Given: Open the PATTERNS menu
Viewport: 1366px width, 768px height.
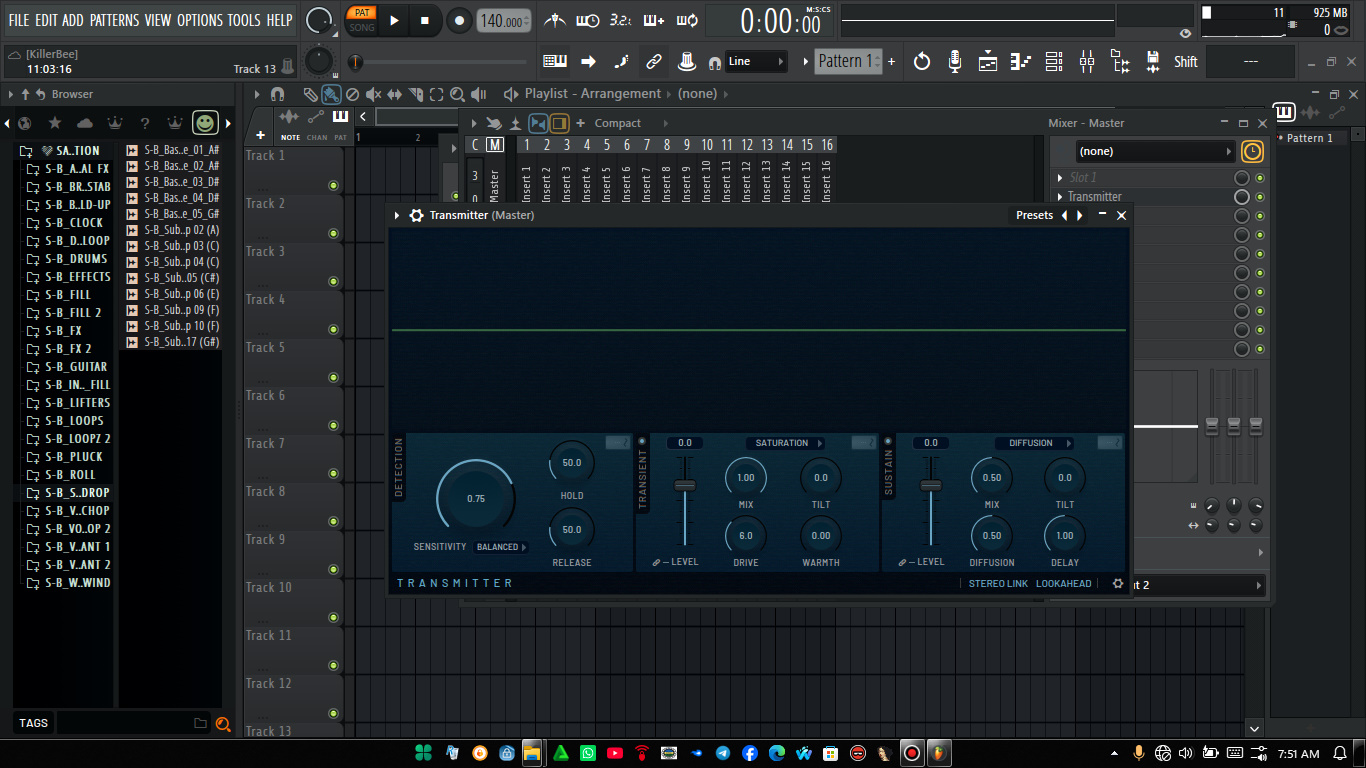Looking at the screenshot, I should coord(114,20).
